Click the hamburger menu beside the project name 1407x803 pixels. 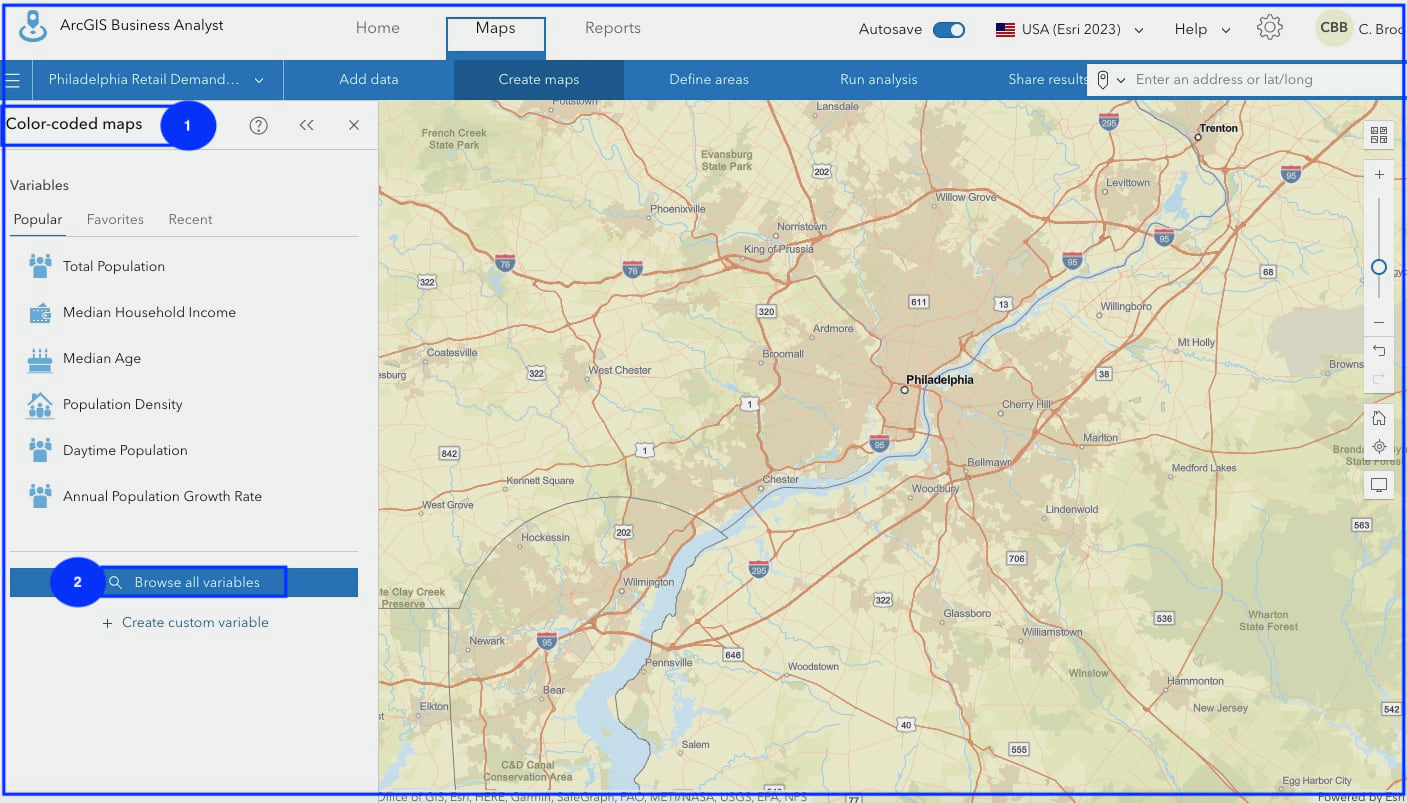[x=13, y=79]
